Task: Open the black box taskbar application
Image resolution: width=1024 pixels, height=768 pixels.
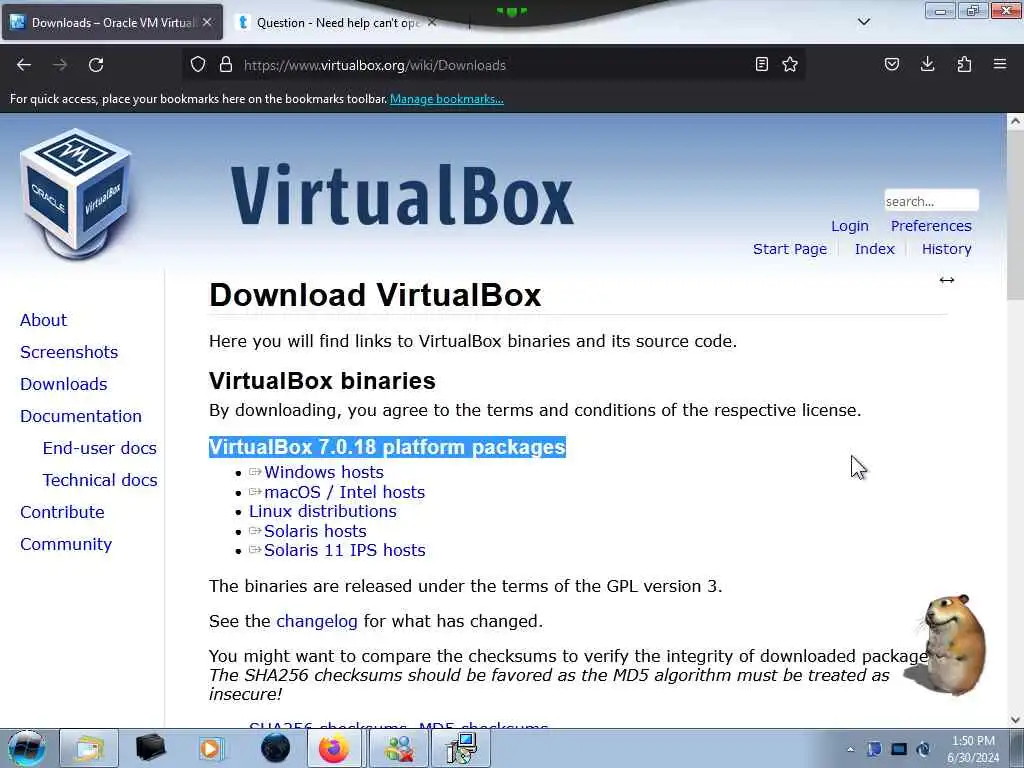Action: pos(150,748)
